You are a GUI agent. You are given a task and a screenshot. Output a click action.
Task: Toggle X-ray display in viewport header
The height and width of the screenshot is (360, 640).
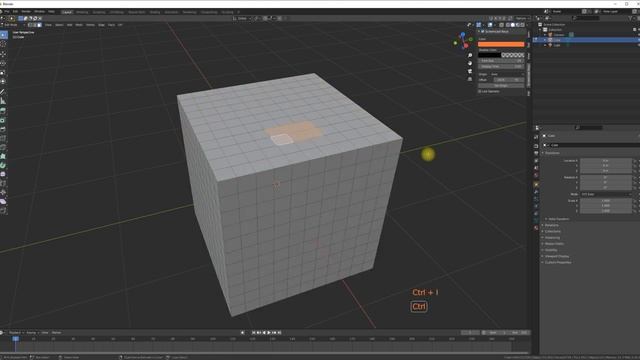click(x=502, y=25)
